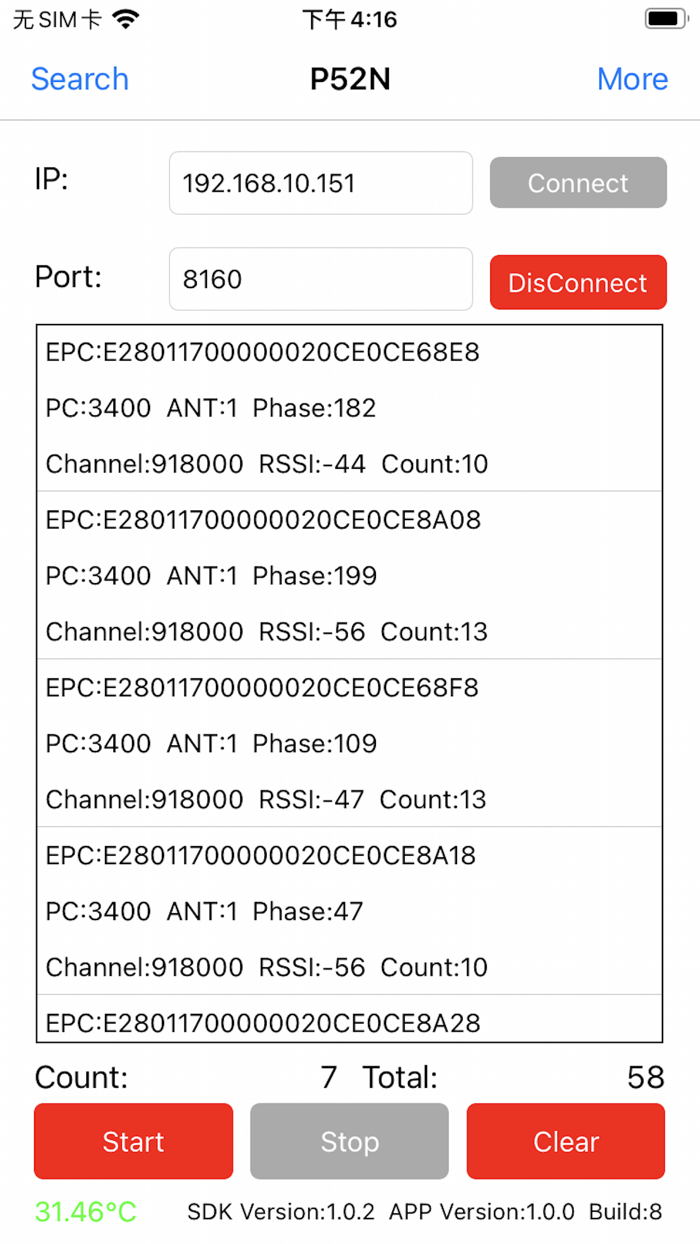Tap the Port number input field

click(320, 279)
